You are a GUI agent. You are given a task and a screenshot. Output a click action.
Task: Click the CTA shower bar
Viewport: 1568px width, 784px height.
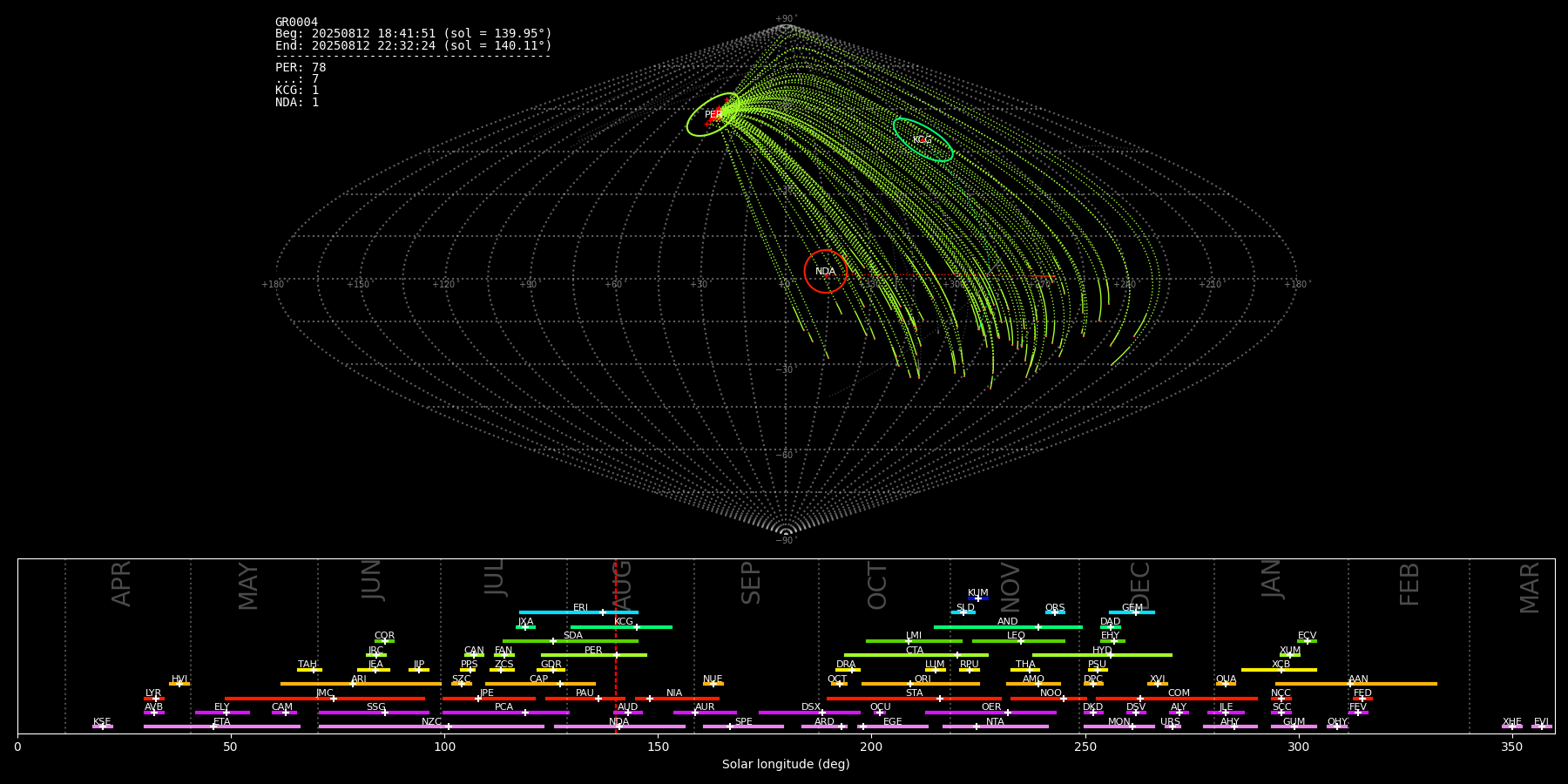[916, 655]
